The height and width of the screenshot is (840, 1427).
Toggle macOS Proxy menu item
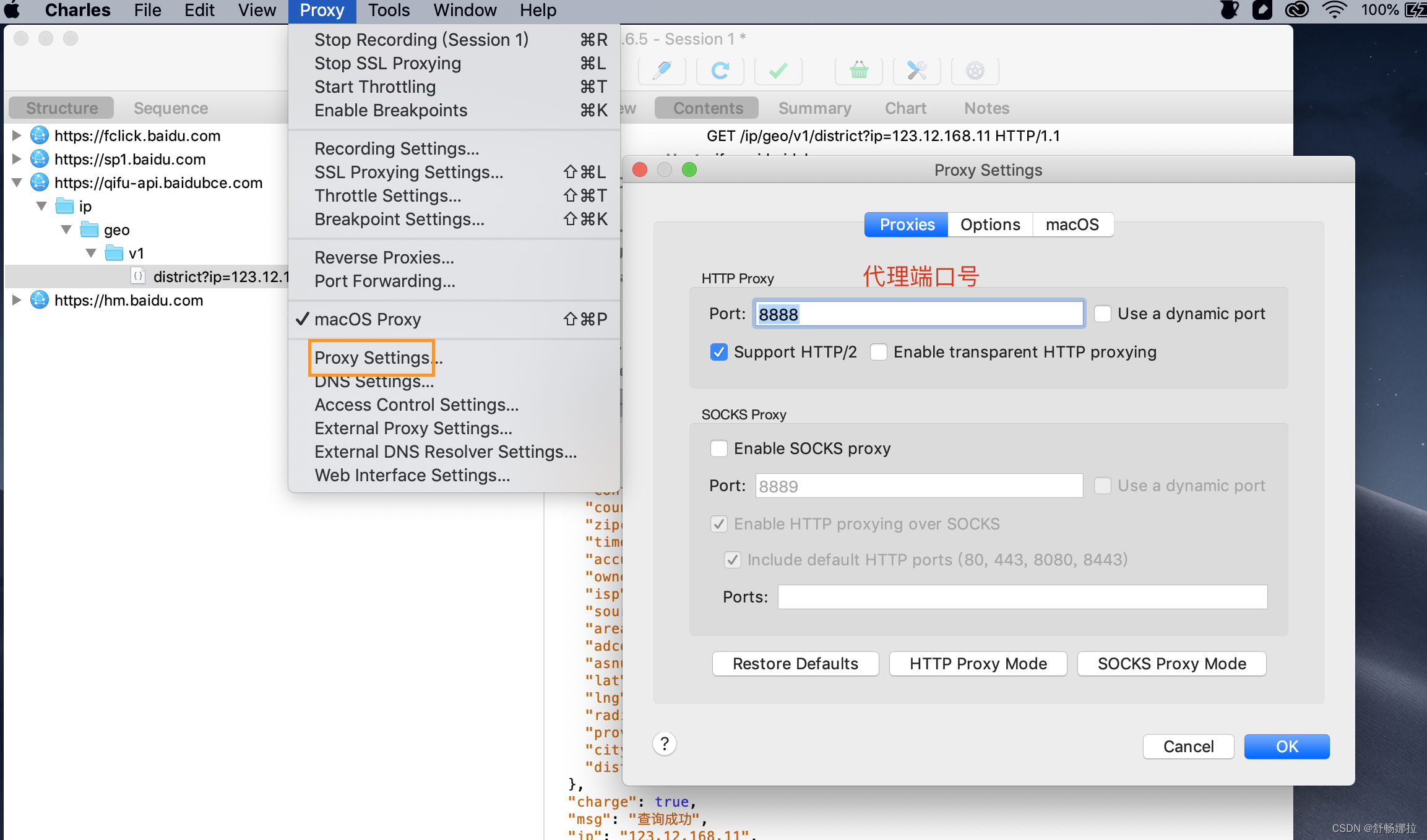coord(454,319)
